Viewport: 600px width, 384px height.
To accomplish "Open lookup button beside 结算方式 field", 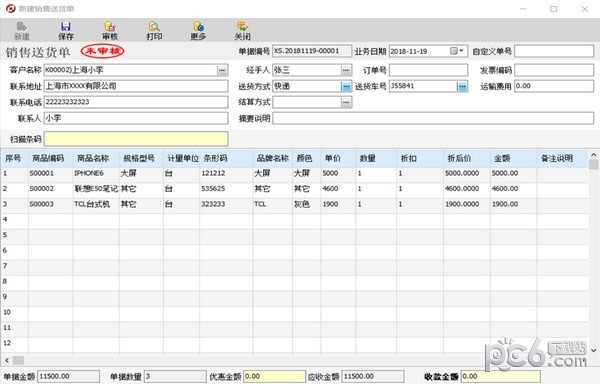I will [x=346, y=102].
